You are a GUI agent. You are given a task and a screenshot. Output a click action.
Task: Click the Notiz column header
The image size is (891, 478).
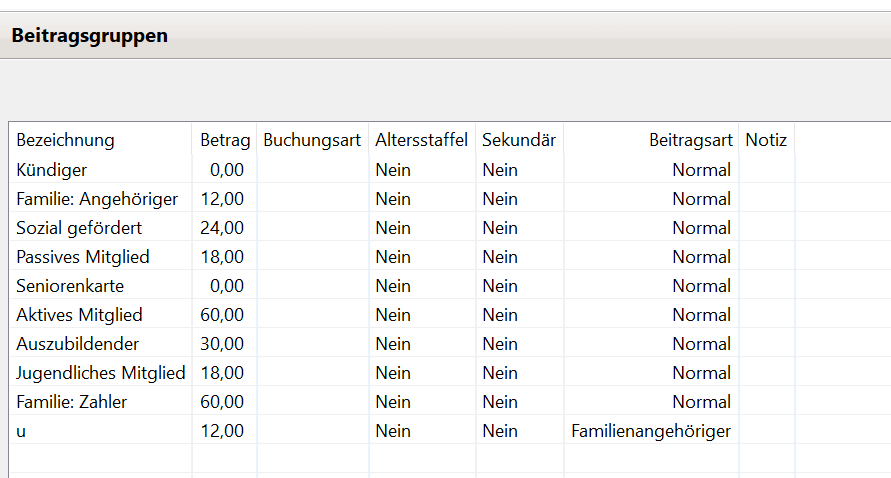pos(766,140)
